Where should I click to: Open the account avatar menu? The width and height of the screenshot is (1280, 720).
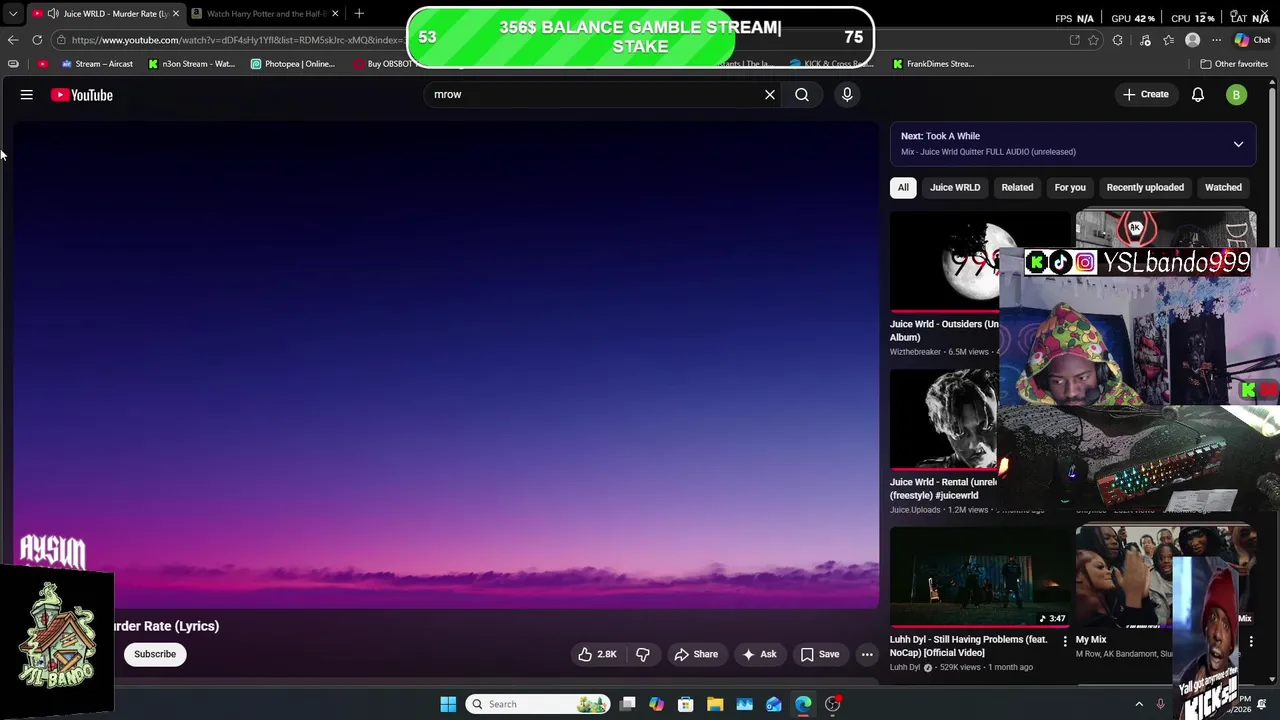(1237, 95)
